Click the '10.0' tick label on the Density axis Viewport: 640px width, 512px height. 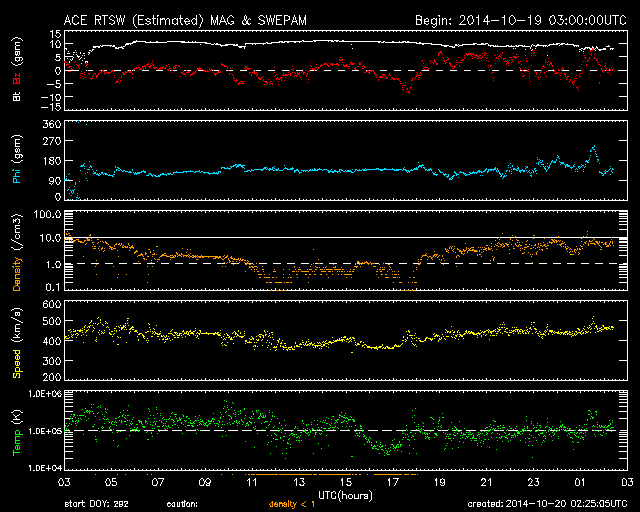click(x=50, y=238)
